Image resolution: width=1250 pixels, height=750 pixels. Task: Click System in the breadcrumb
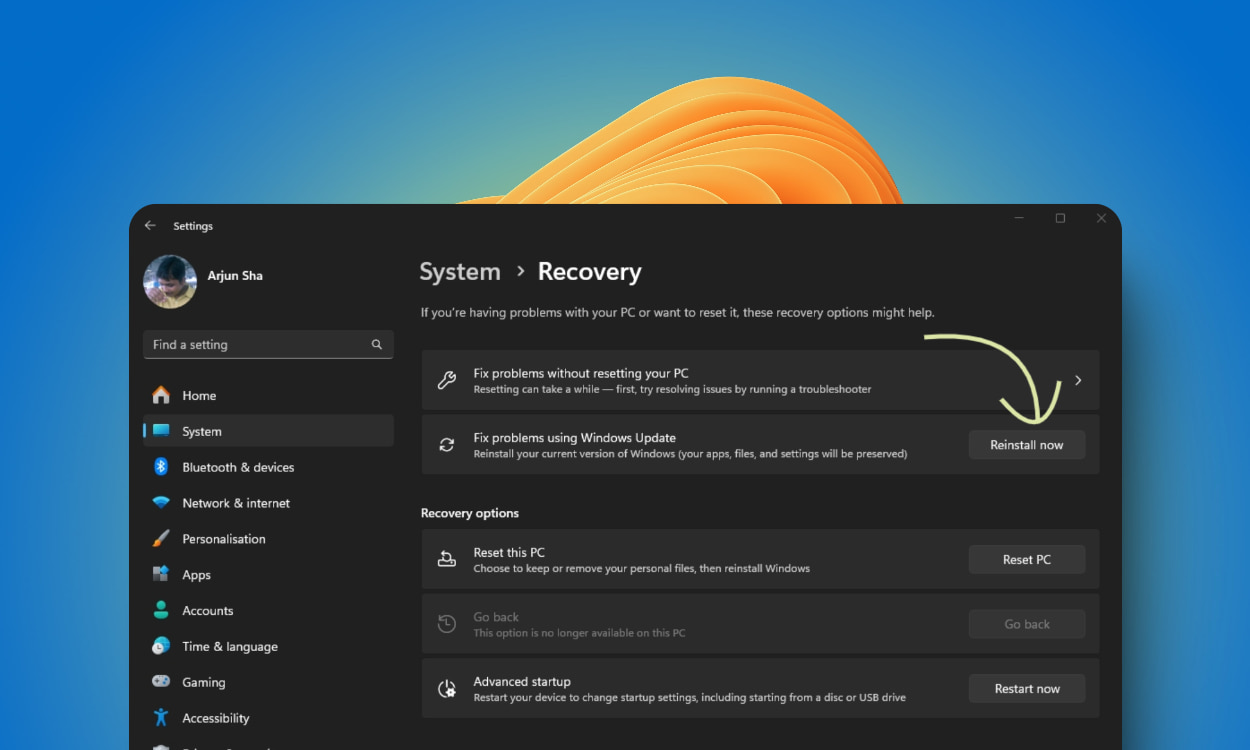click(x=460, y=272)
